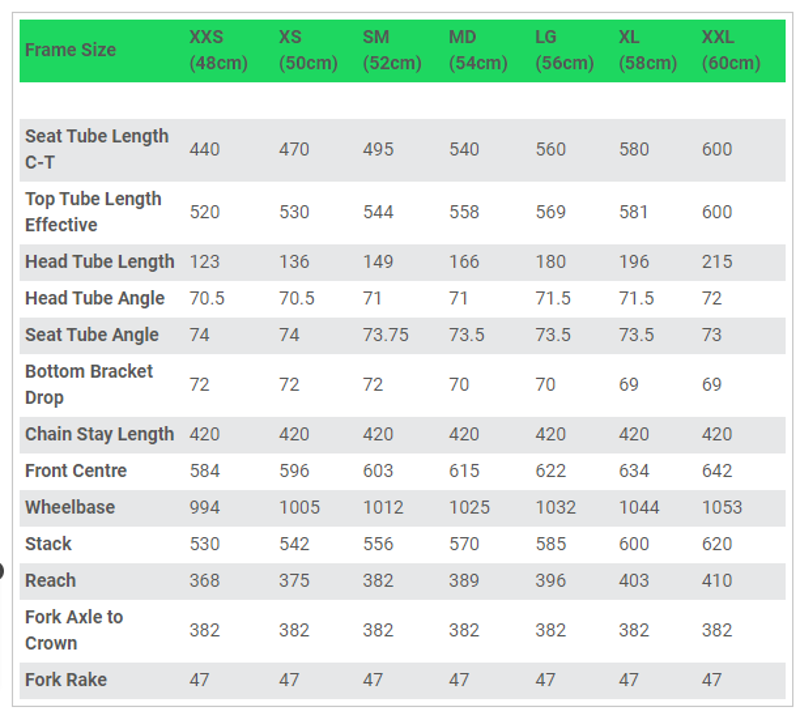This screenshot has width=800, height=724.
Task: Click the Stack row label
Action: (x=48, y=544)
